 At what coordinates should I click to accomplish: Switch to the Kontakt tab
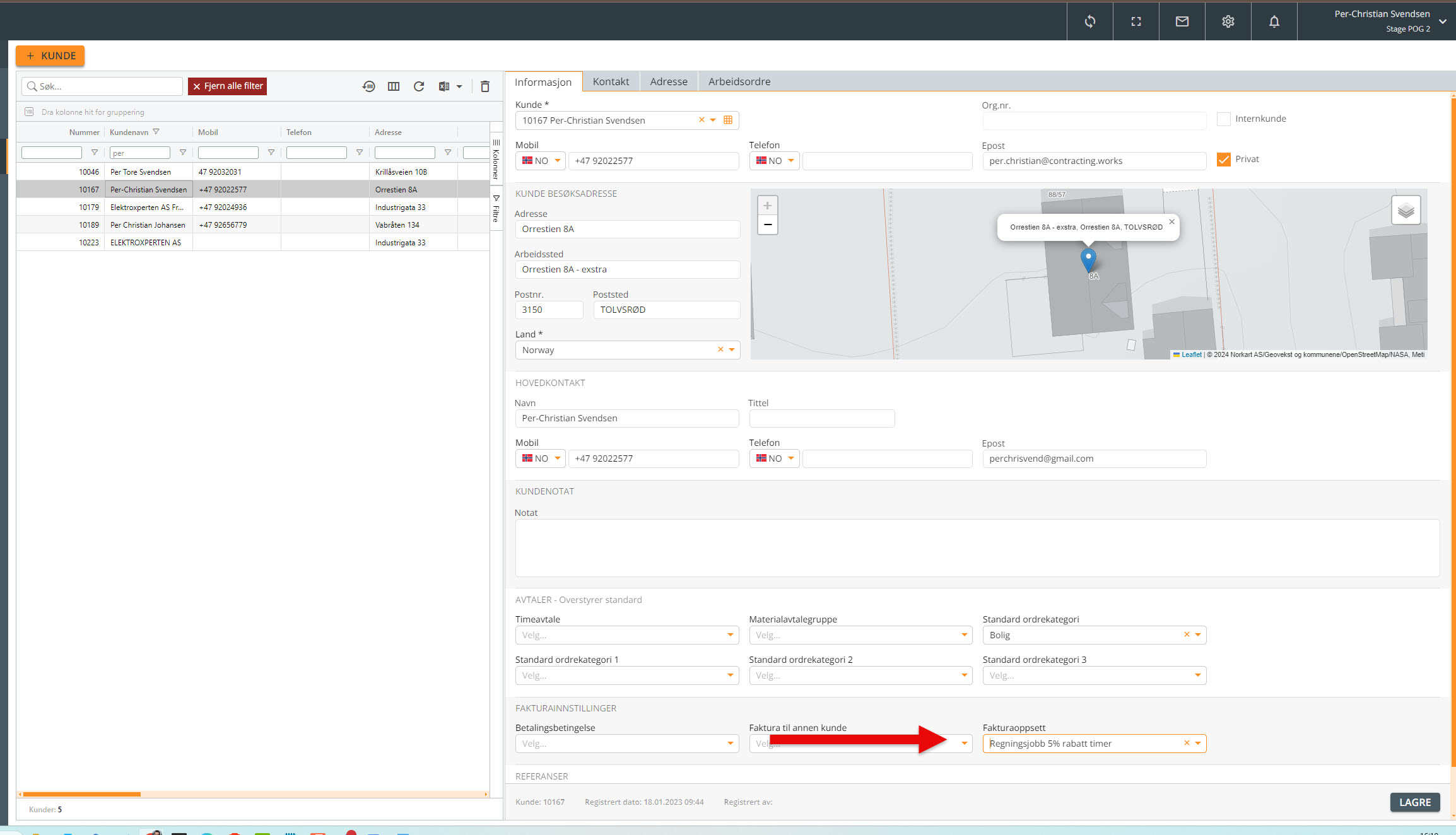click(x=611, y=81)
